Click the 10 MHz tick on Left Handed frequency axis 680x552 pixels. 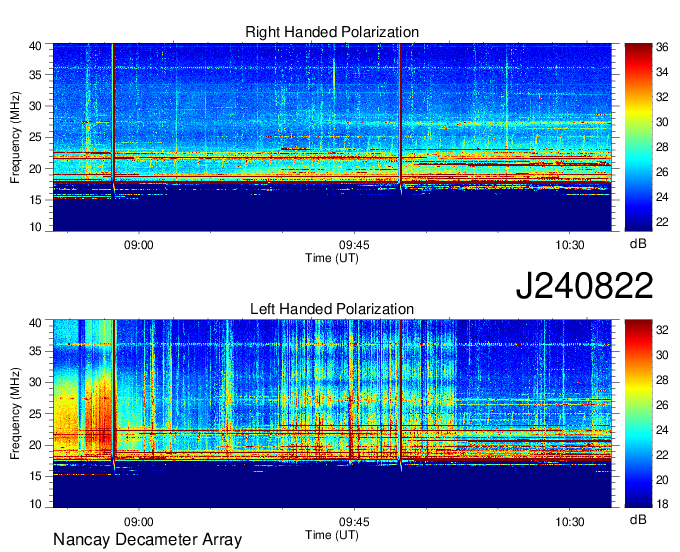(35, 503)
